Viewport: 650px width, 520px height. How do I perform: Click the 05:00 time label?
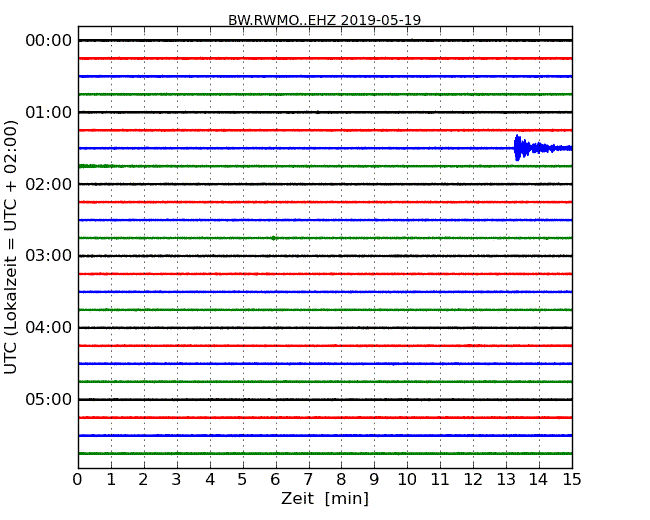point(49,399)
